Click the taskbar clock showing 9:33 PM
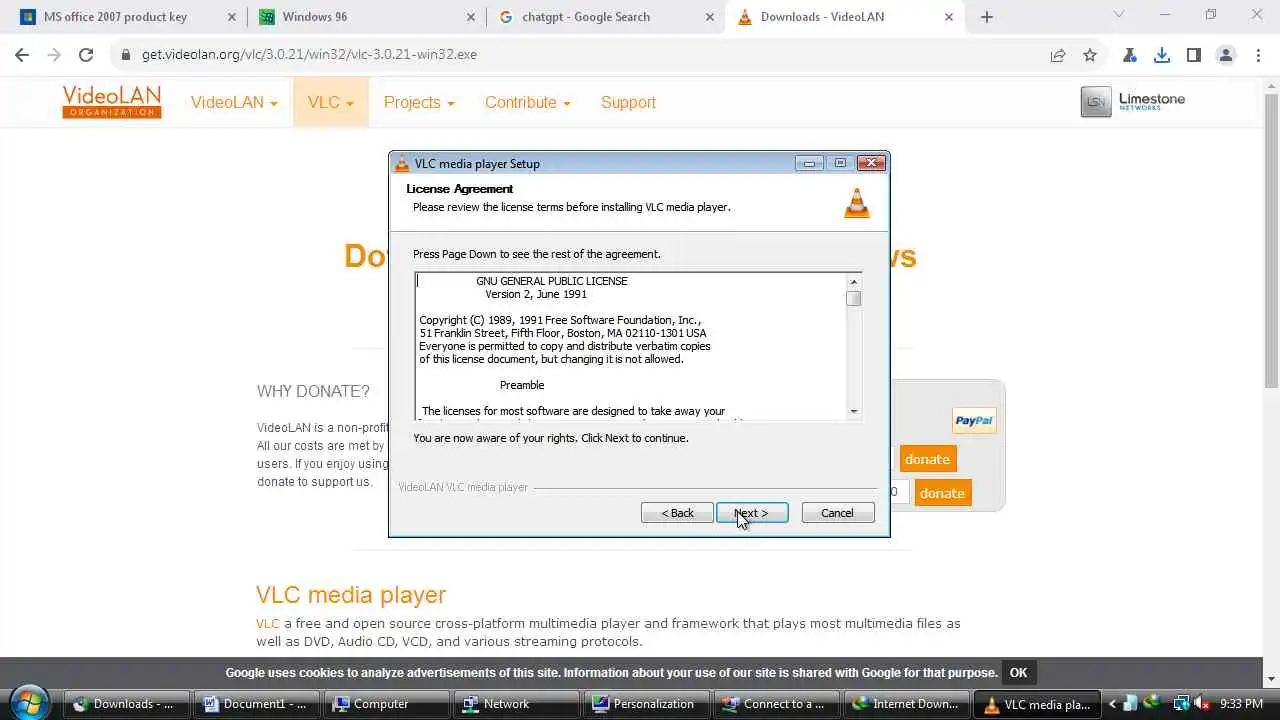 (1242, 704)
